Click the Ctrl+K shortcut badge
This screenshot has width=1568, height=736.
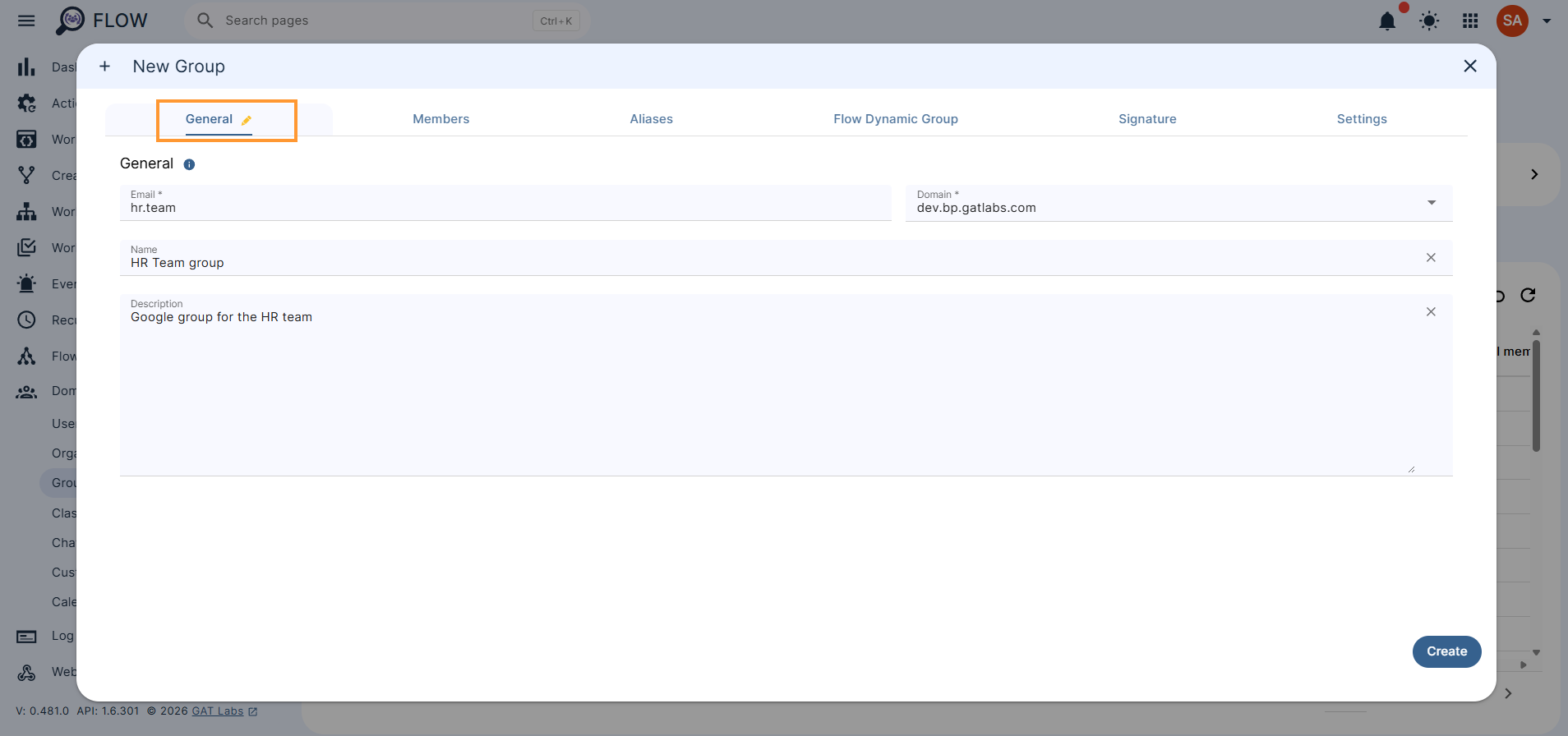556,21
